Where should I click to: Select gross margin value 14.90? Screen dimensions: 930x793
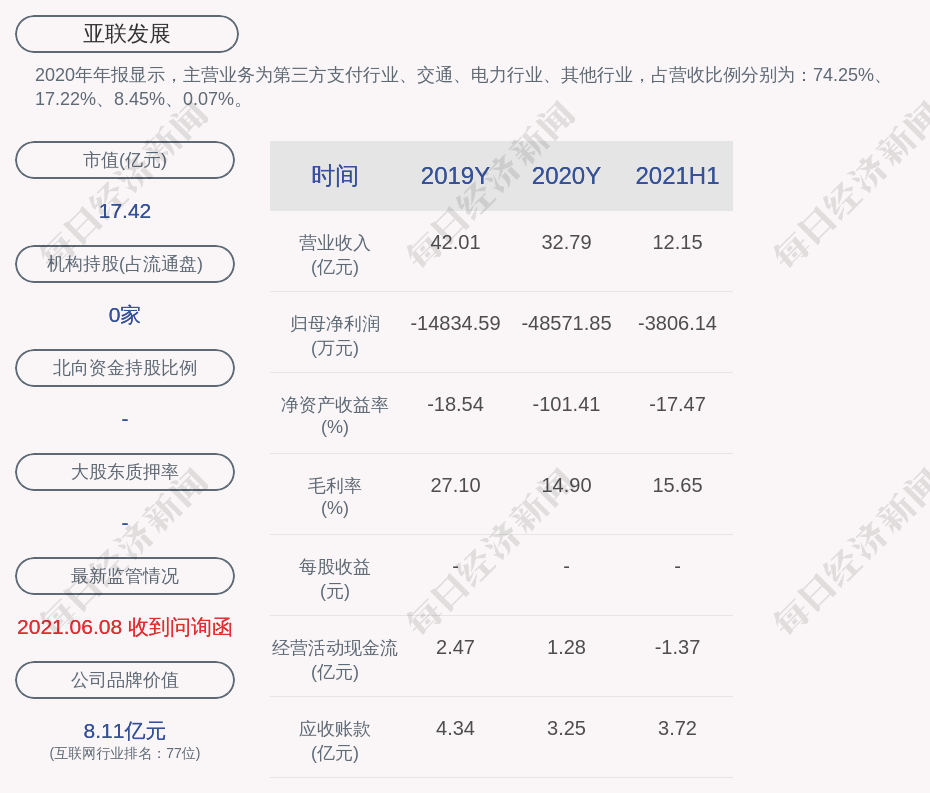[x=566, y=485]
